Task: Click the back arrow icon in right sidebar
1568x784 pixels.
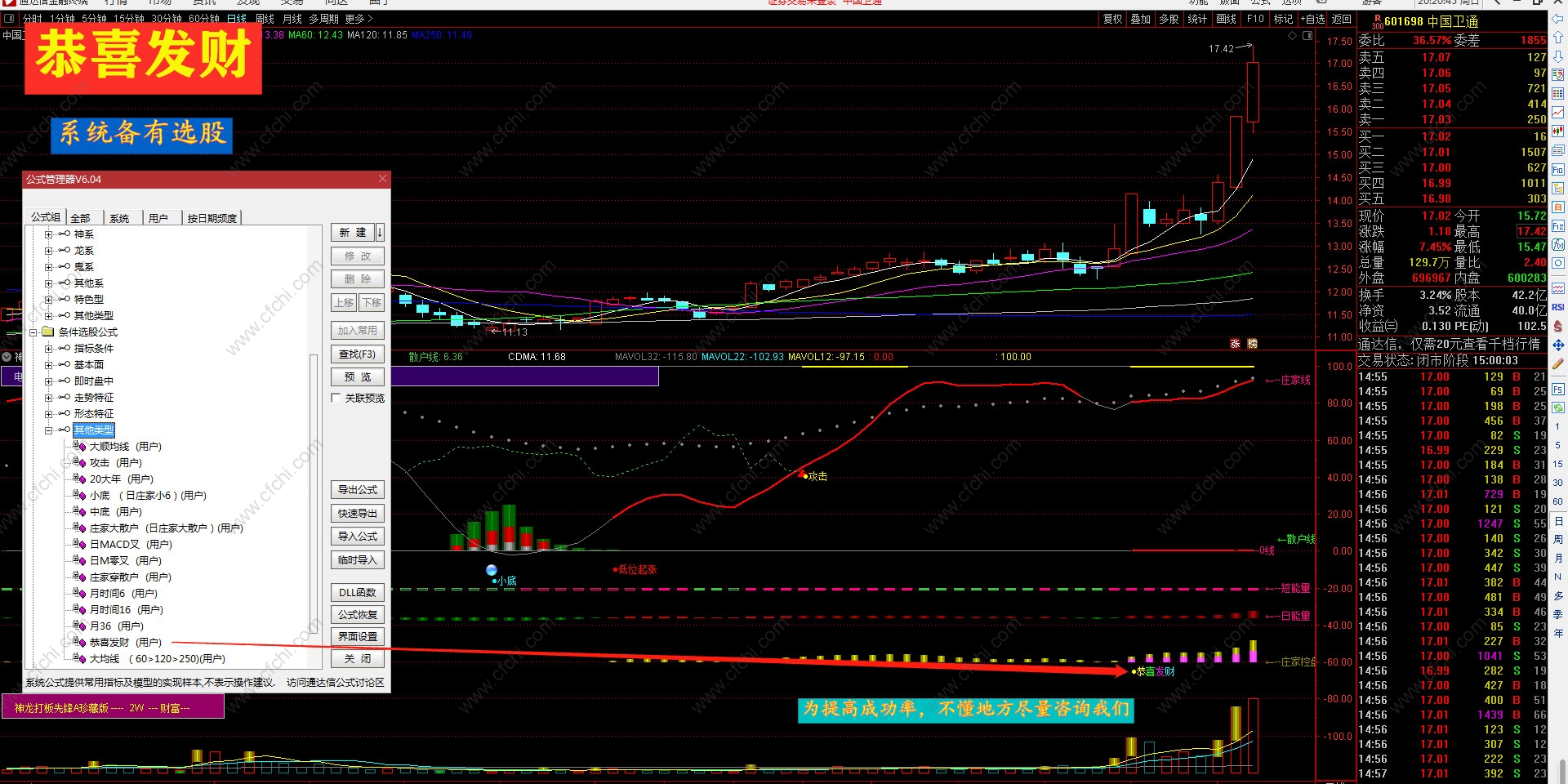Action: coord(1558,19)
